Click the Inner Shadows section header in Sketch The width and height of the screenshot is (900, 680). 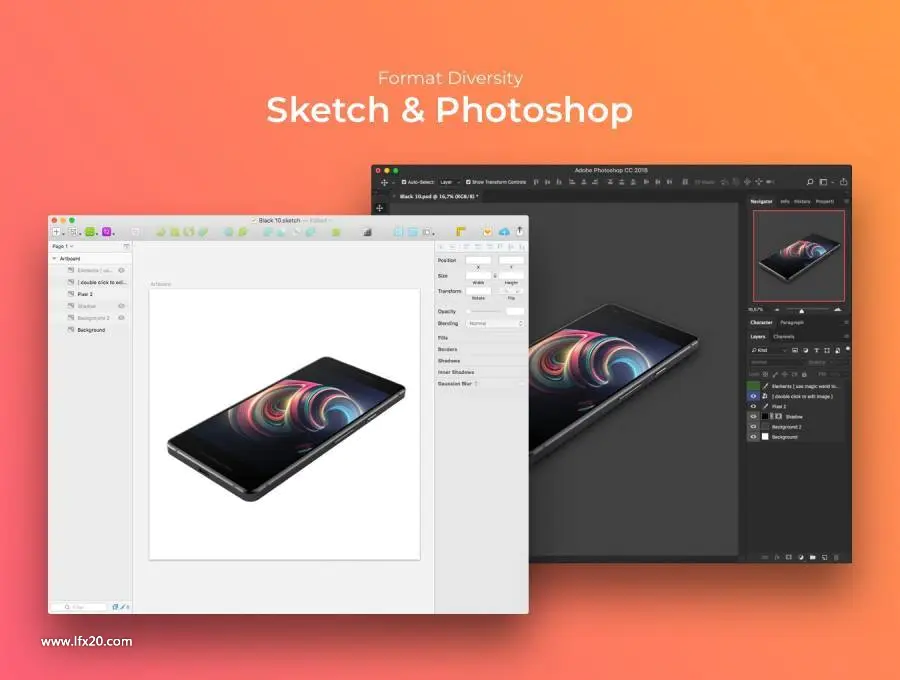pyautogui.click(x=456, y=372)
